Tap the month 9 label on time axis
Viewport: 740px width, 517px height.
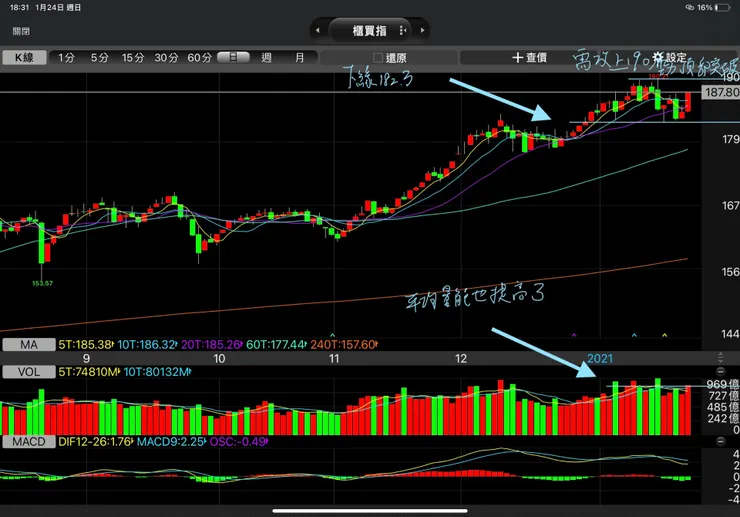click(x=86, y=358)
